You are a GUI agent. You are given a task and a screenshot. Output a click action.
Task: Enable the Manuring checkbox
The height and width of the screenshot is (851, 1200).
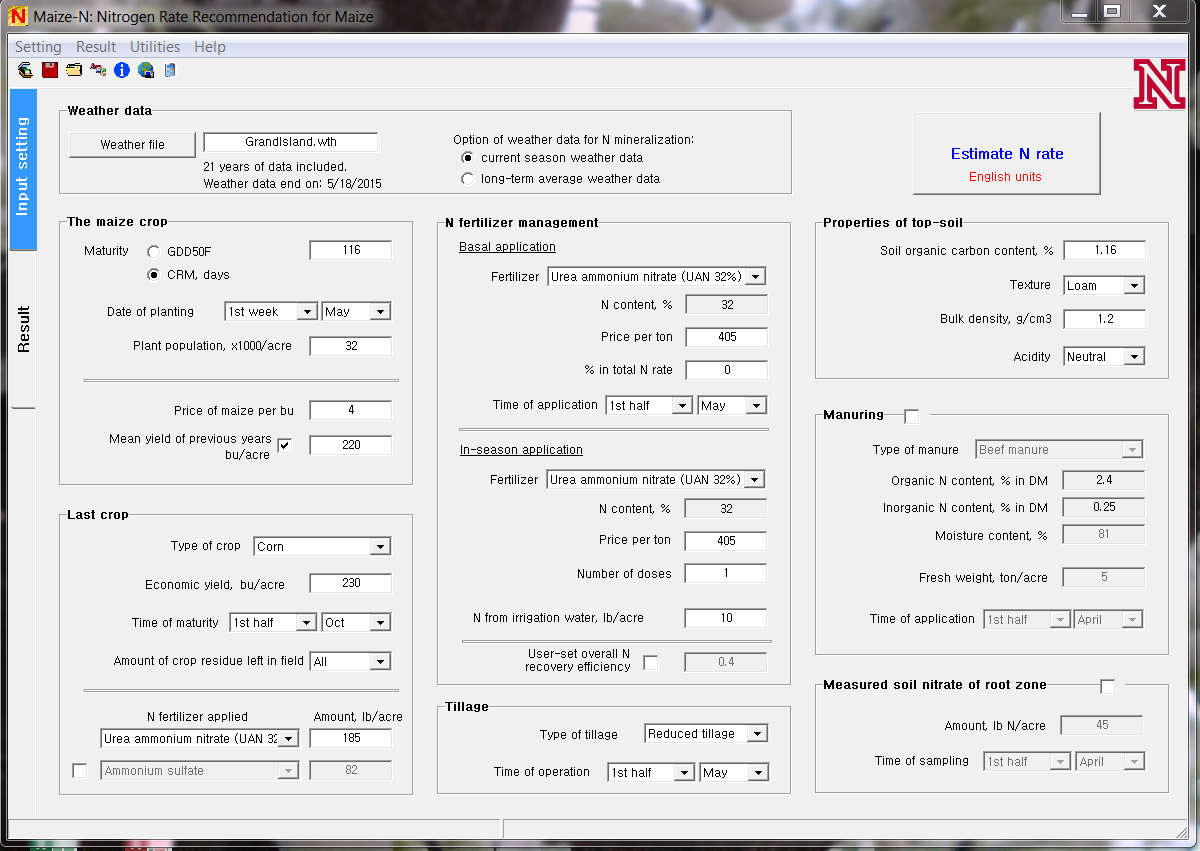pos(911,416)
